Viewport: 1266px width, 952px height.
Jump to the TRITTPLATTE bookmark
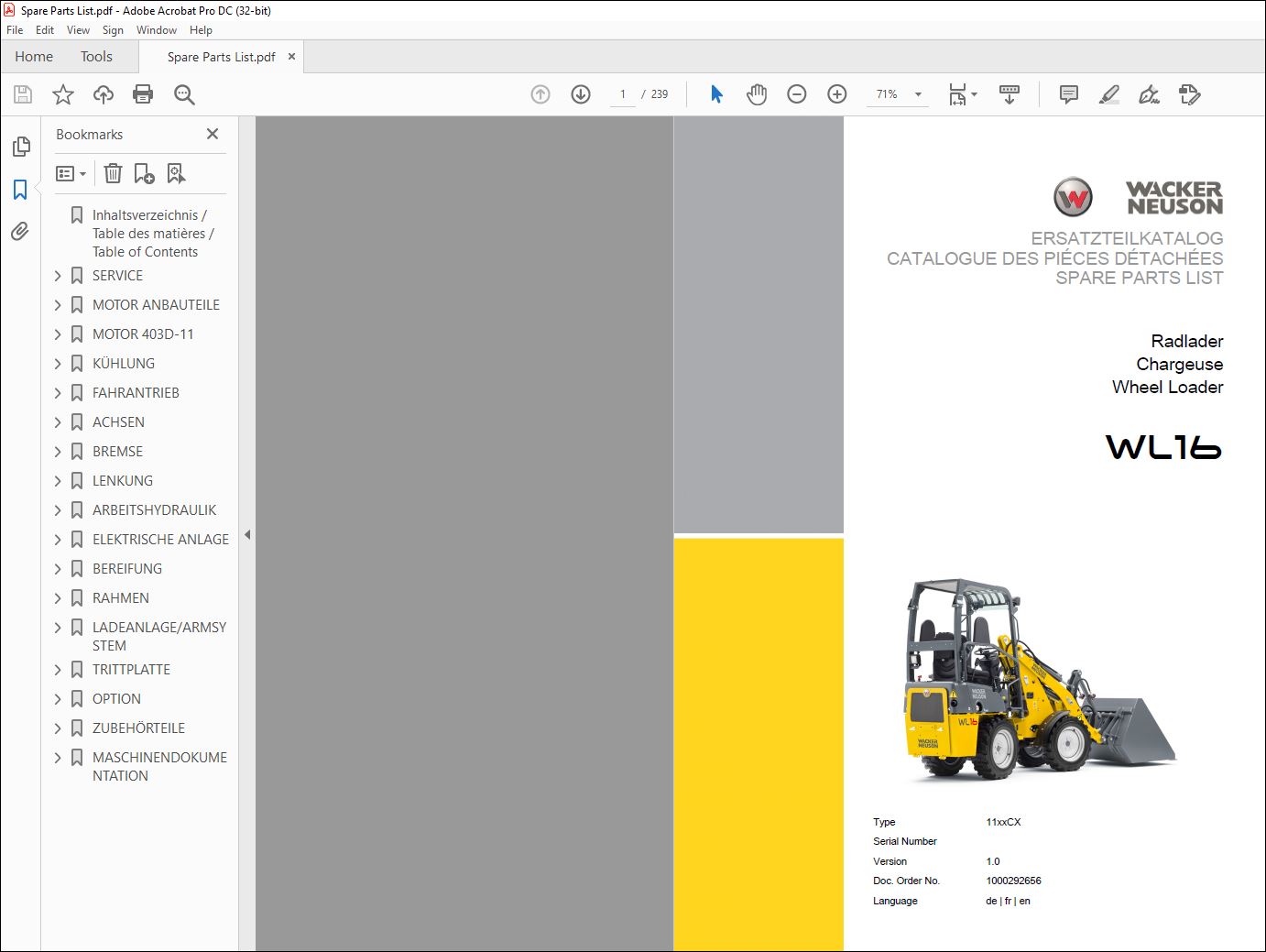point(131,670)
